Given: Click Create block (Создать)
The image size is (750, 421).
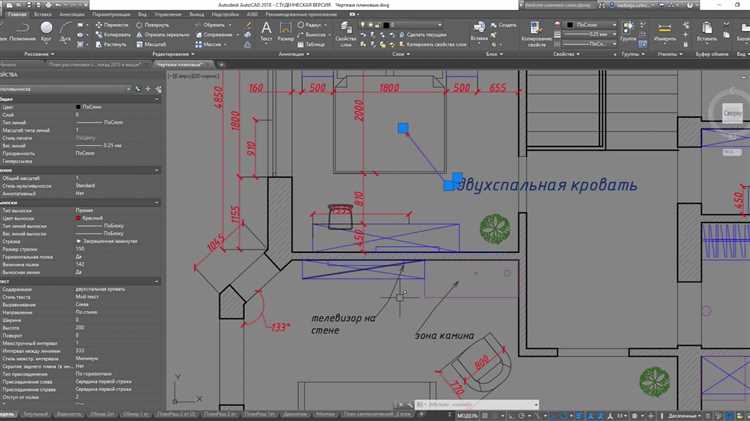Looking at the screenshot, I should click(503, 25).
